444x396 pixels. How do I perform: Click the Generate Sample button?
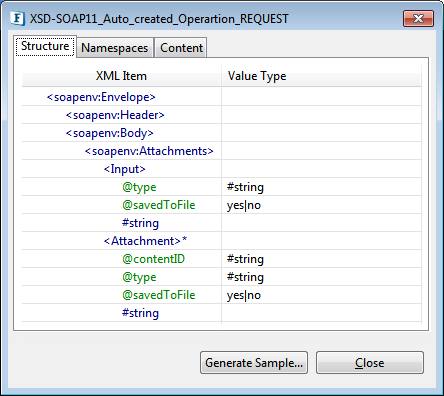(x=254, y=362)
